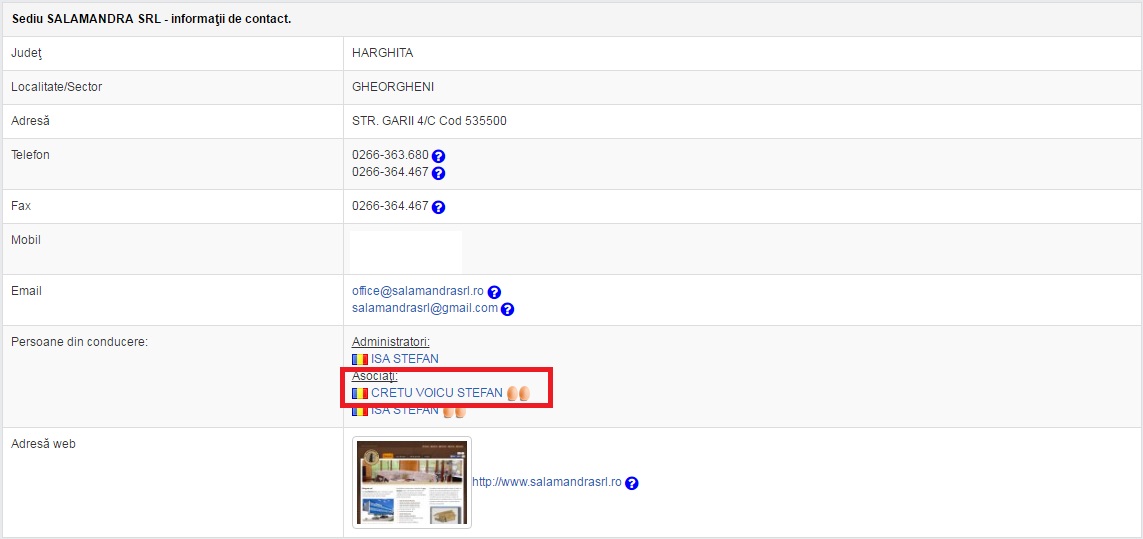
Task: Click the Localitate/Sector label
Action: tap(56, 87)
